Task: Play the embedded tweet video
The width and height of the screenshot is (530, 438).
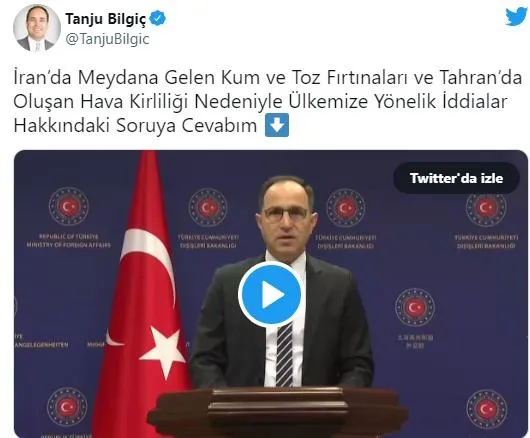Action: [270, 294]
